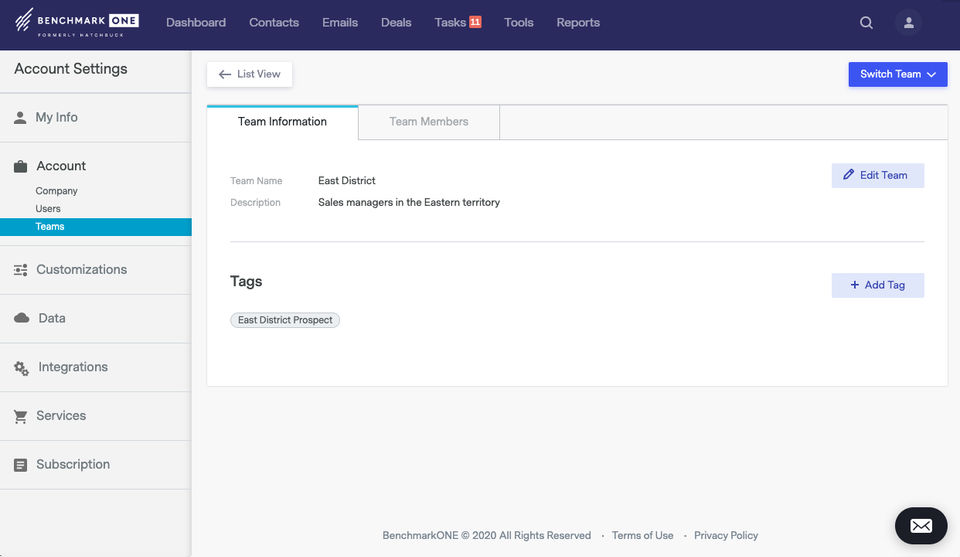Select the highlighted Teams sub-item
The height and width of the screenshot is (557, 960).
click(96, 226)
